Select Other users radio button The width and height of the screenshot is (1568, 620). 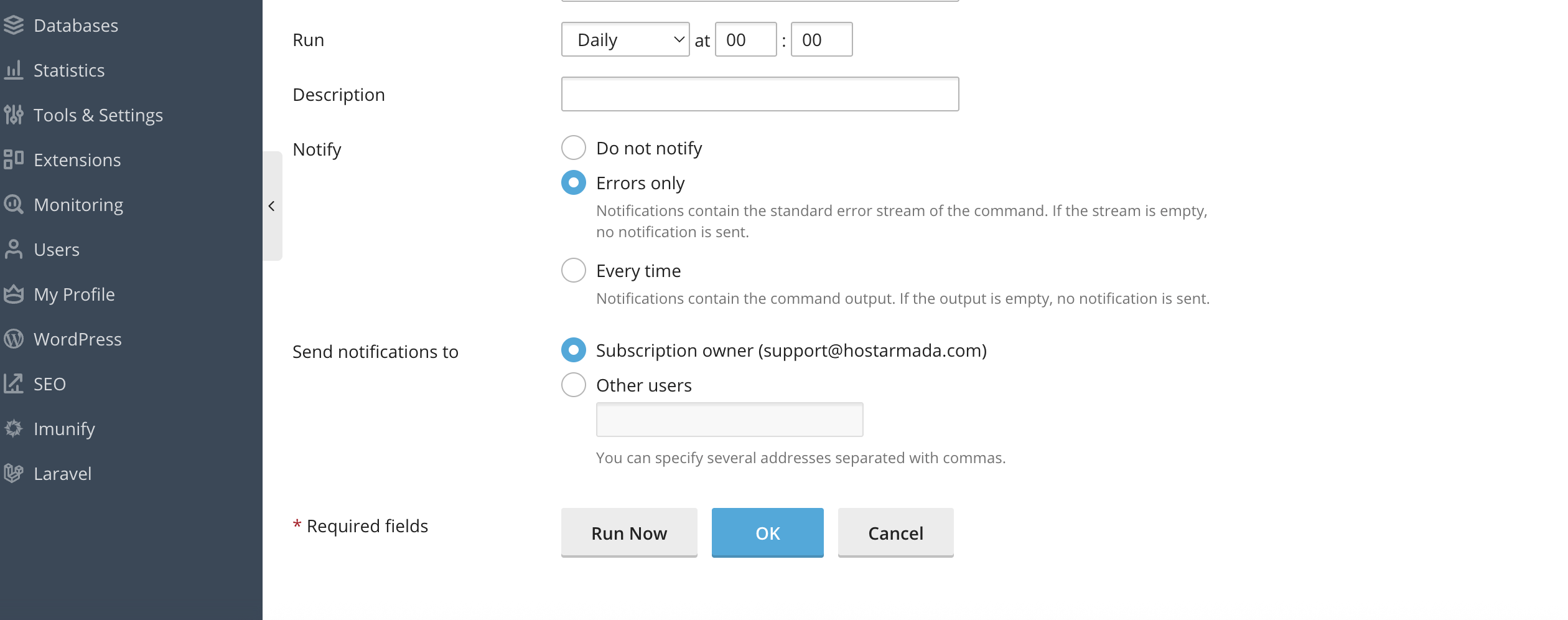tap(574, 385)
